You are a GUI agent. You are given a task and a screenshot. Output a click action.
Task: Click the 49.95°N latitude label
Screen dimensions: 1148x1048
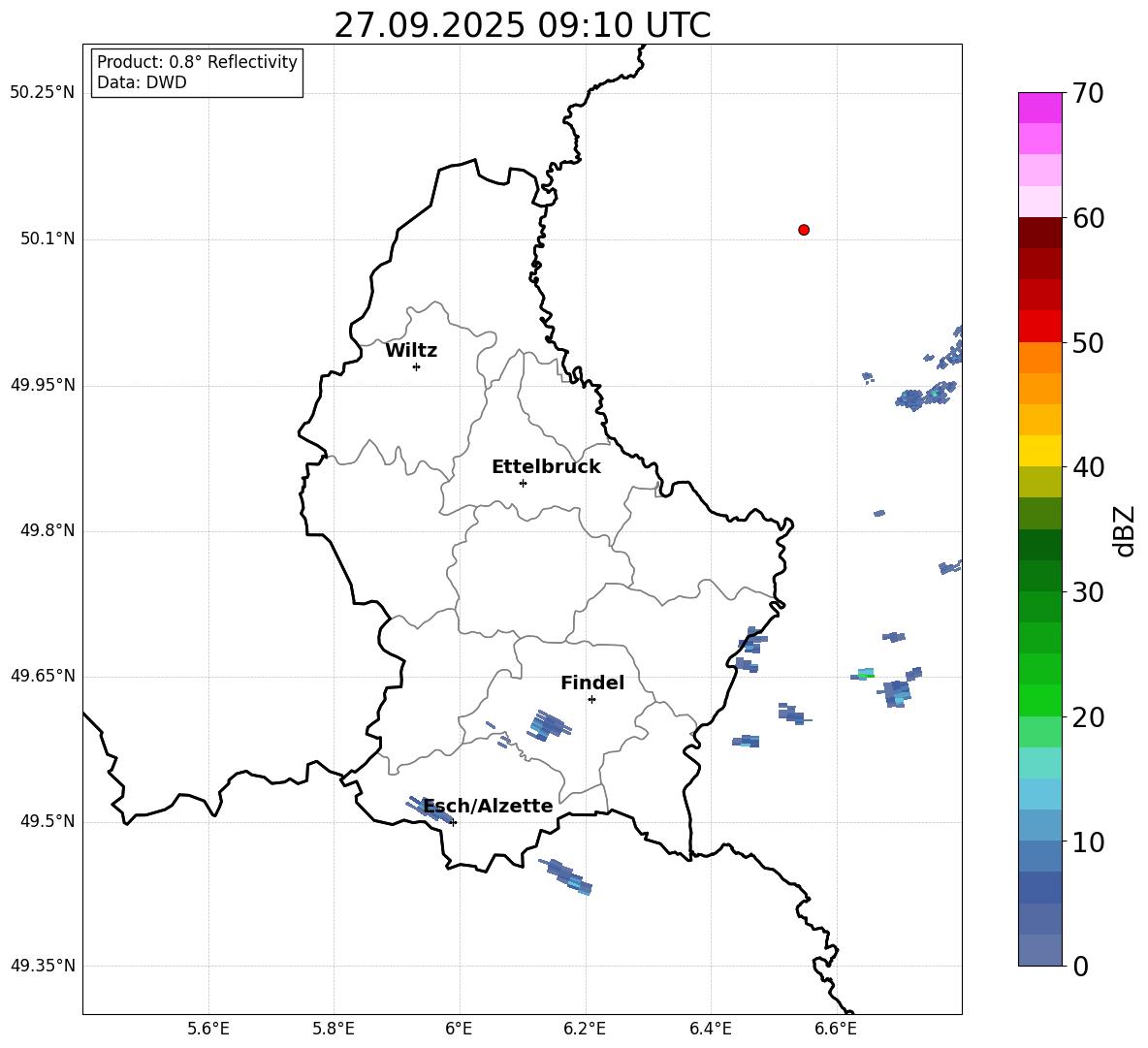pos(42,385)
